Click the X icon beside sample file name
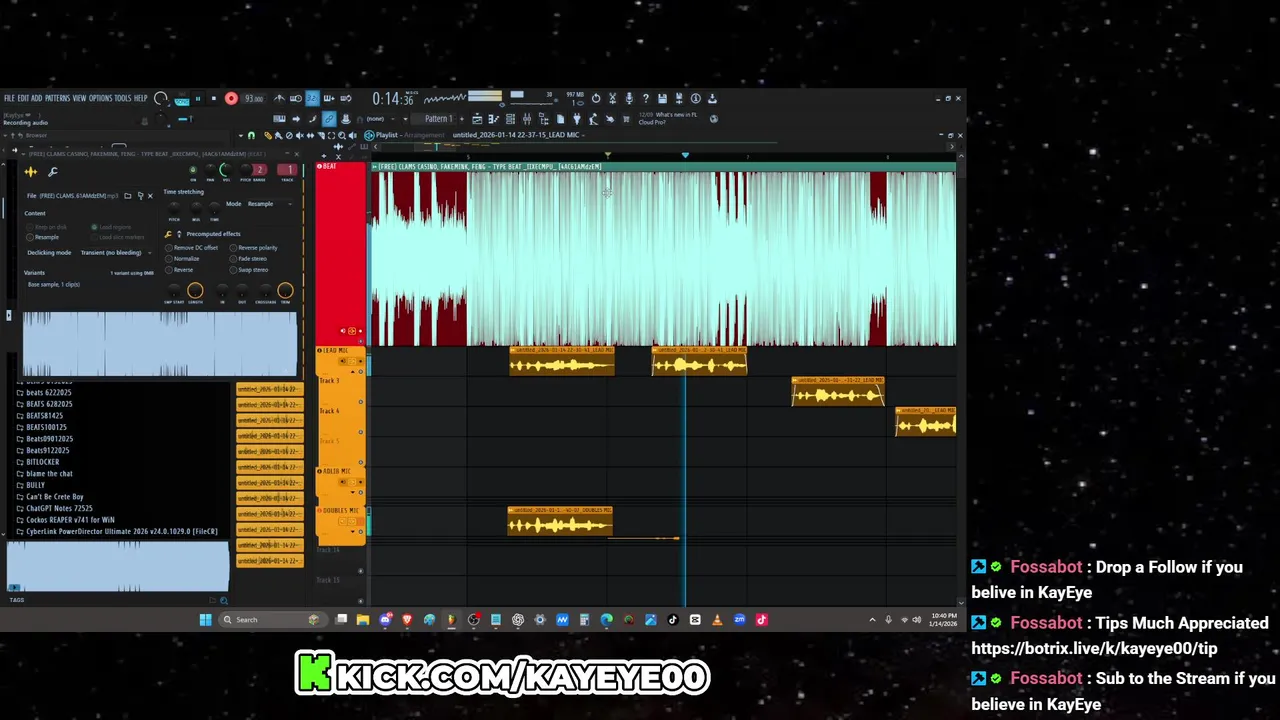The image size is (1280, 720). point(150,196)
